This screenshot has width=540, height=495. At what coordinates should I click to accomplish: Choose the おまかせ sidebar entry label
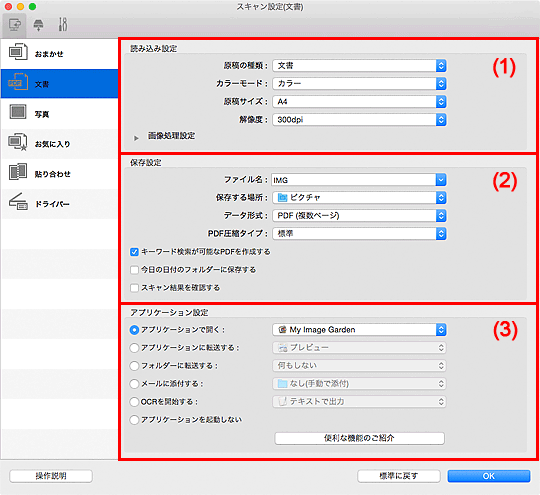pos(49,54)
